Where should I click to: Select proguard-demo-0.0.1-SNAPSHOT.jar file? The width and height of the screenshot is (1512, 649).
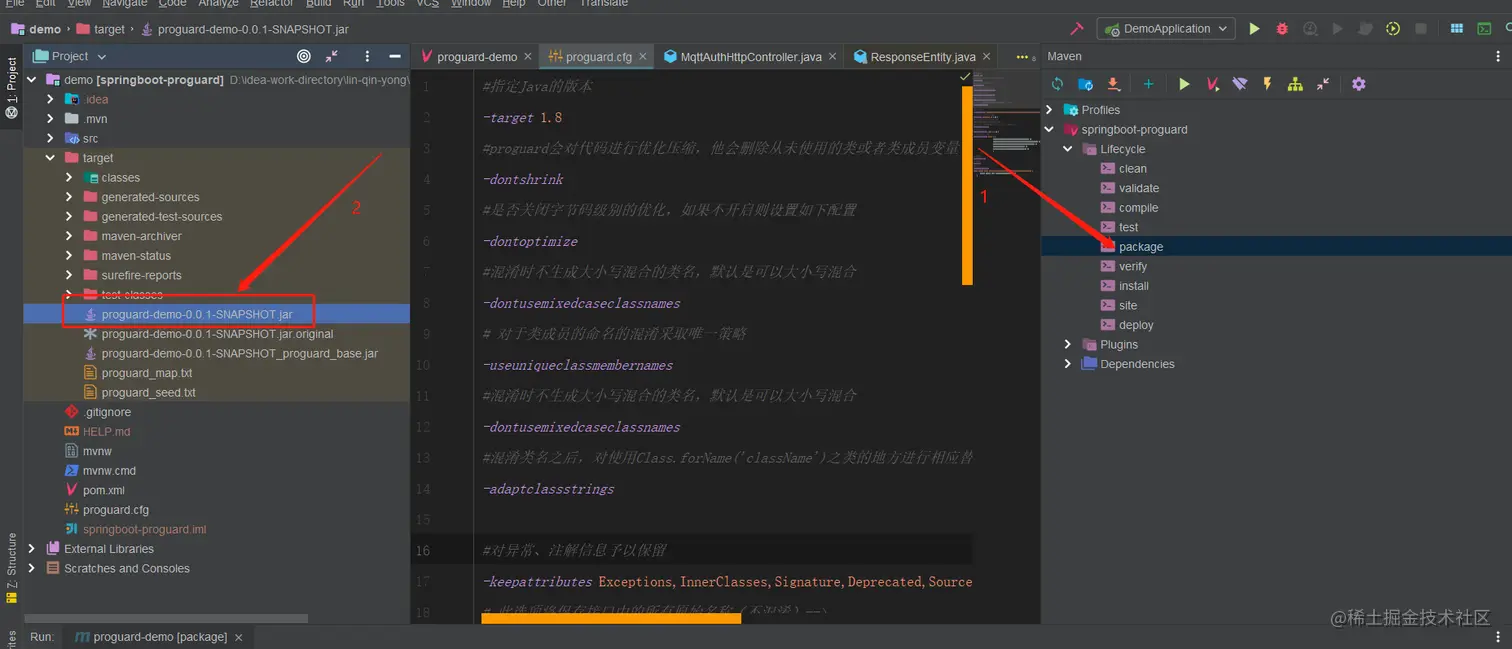[197, 314]
